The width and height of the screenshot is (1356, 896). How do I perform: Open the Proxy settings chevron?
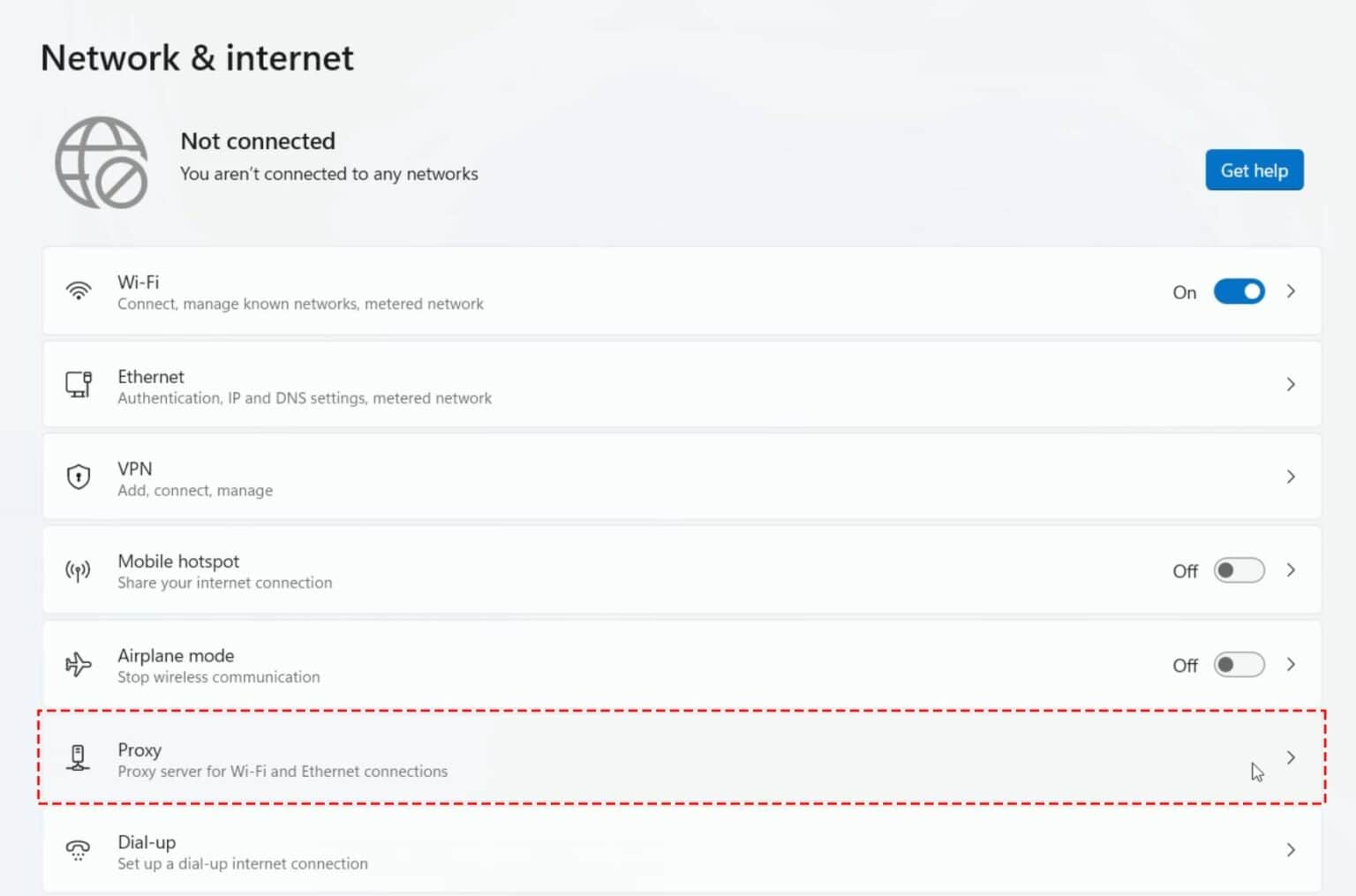pyautogui.click(x=1291, y=757)
